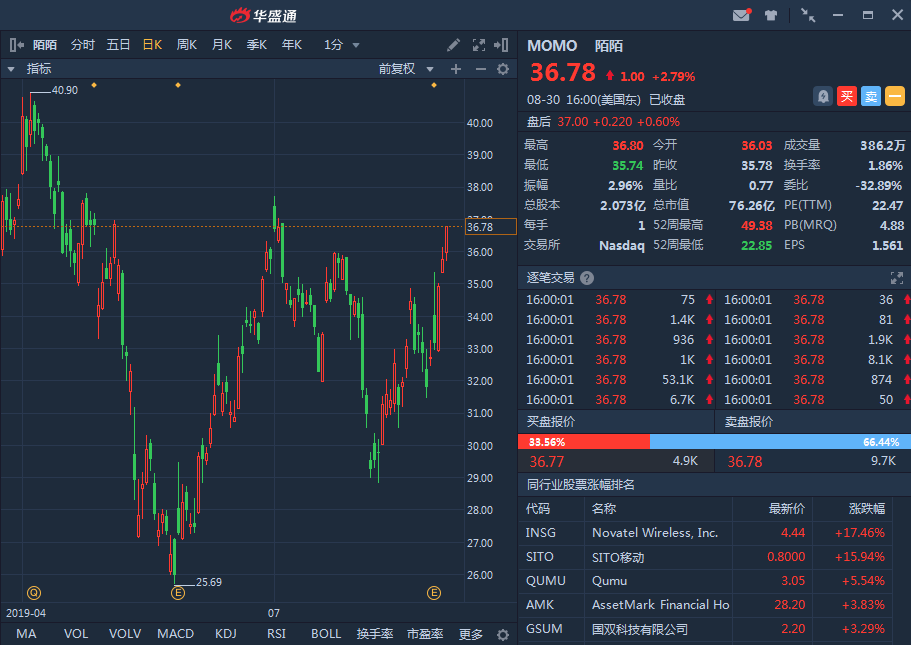Select the 月K monthly chart tab

click(x=222, y=45)
